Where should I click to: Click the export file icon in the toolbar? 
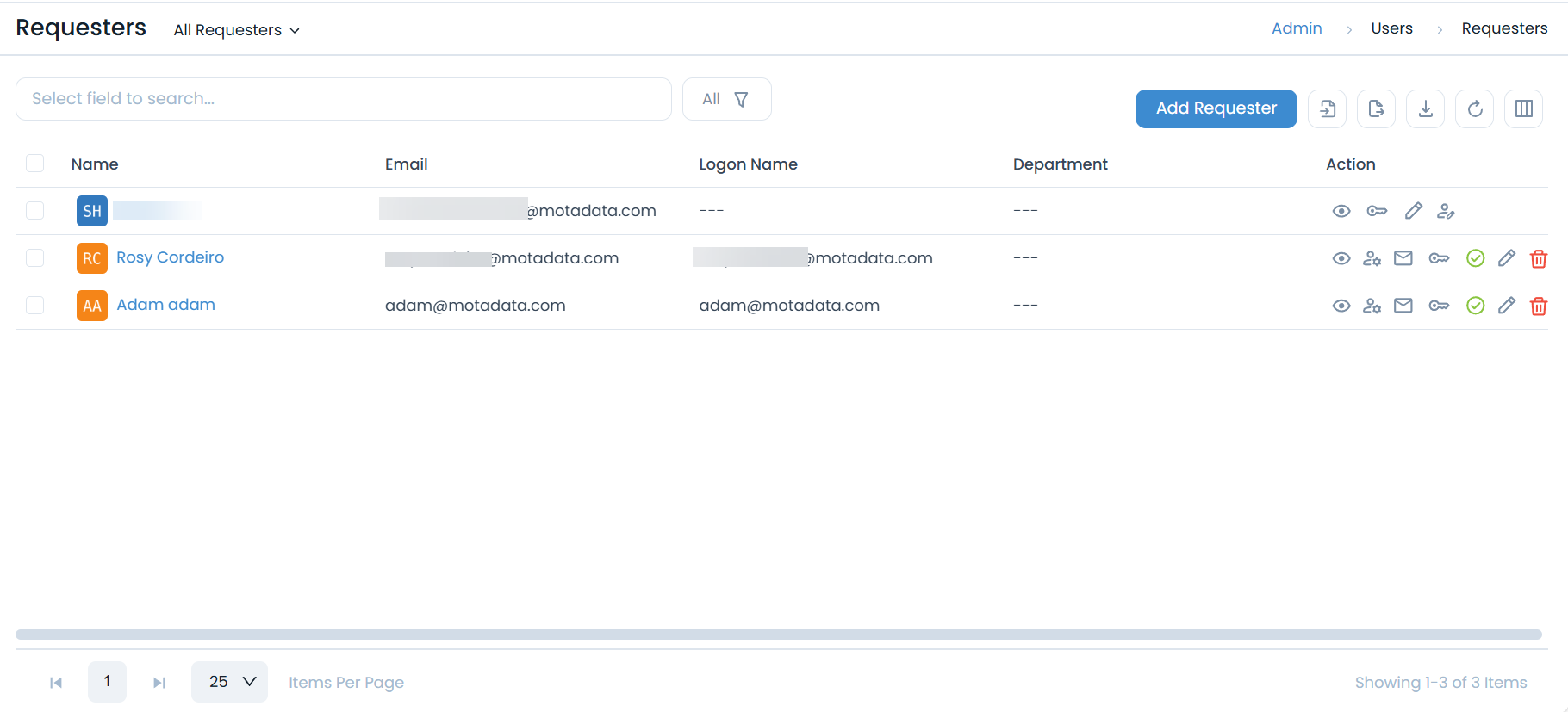[1376, 108]
